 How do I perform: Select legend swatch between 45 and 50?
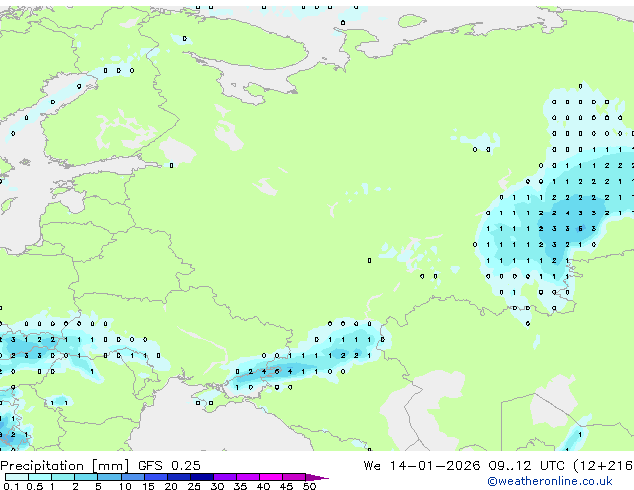[294, 477]
